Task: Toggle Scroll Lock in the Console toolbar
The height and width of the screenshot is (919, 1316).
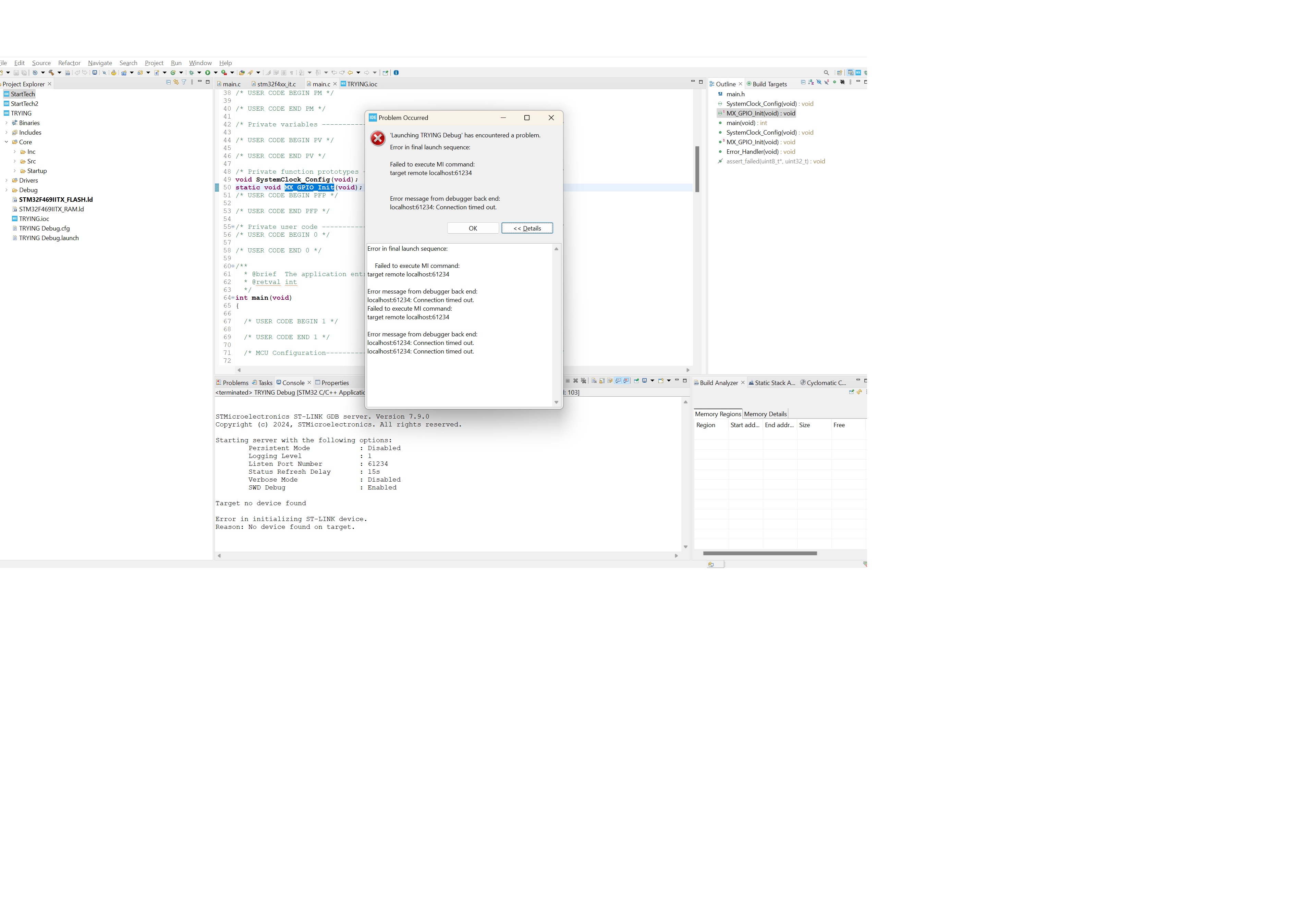Action: (x=602, y=382)
